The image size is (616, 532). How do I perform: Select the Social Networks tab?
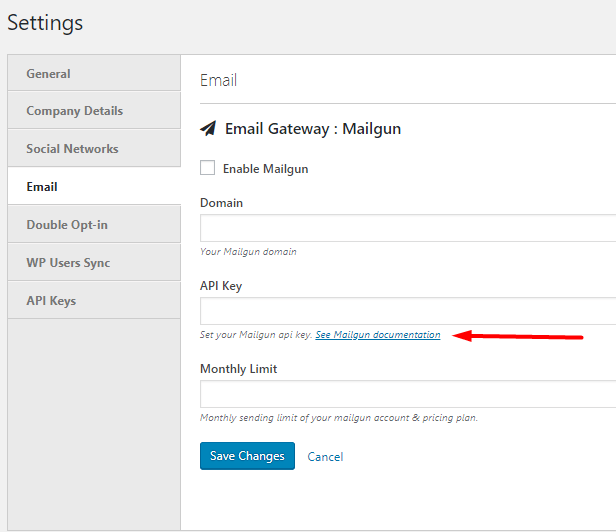(x=94, y=149)
